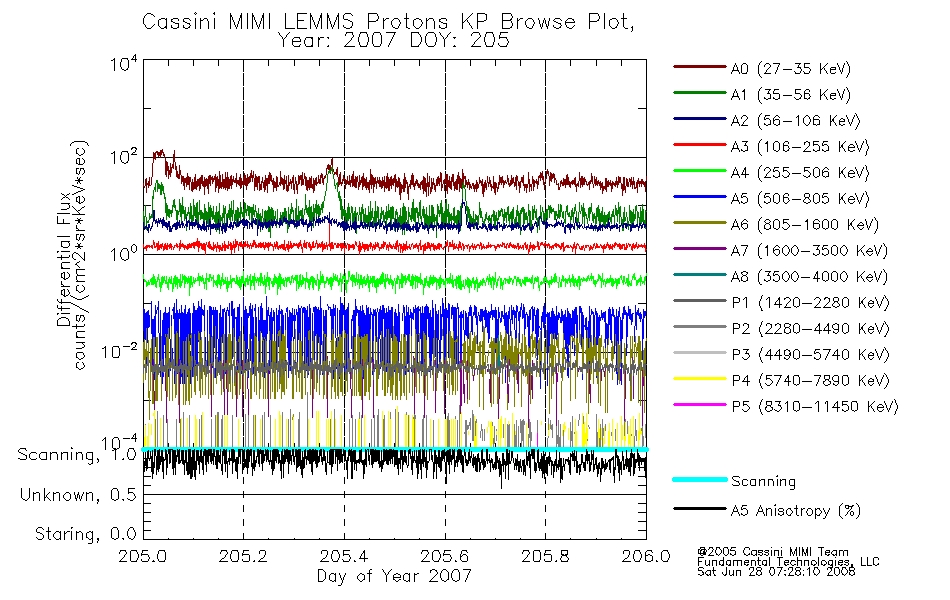Click the dark green A1 legend line
The height and width of the screenshot is (600, 950).
pos(700,93)
